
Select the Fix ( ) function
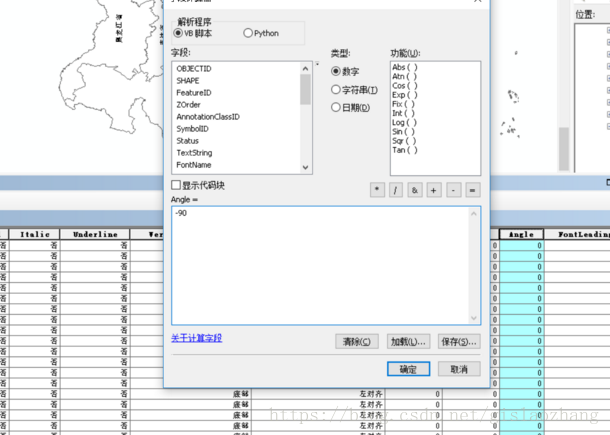(x=403, y=104)
